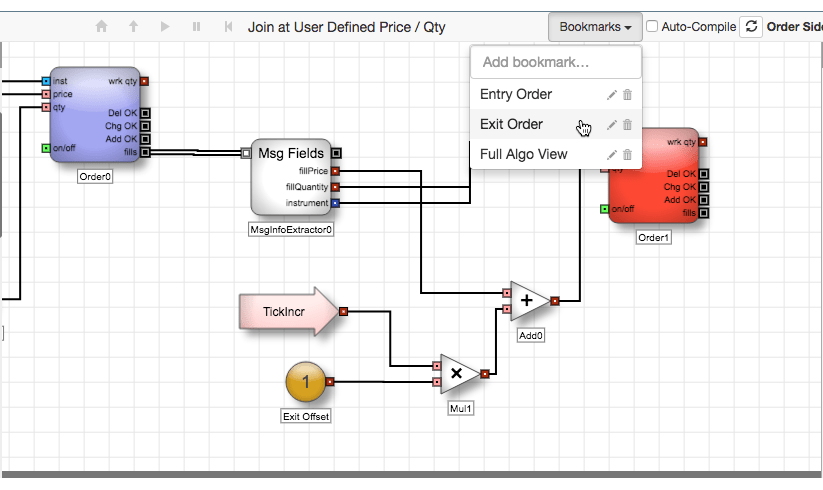Select the TickIncr arrow block

289,312
